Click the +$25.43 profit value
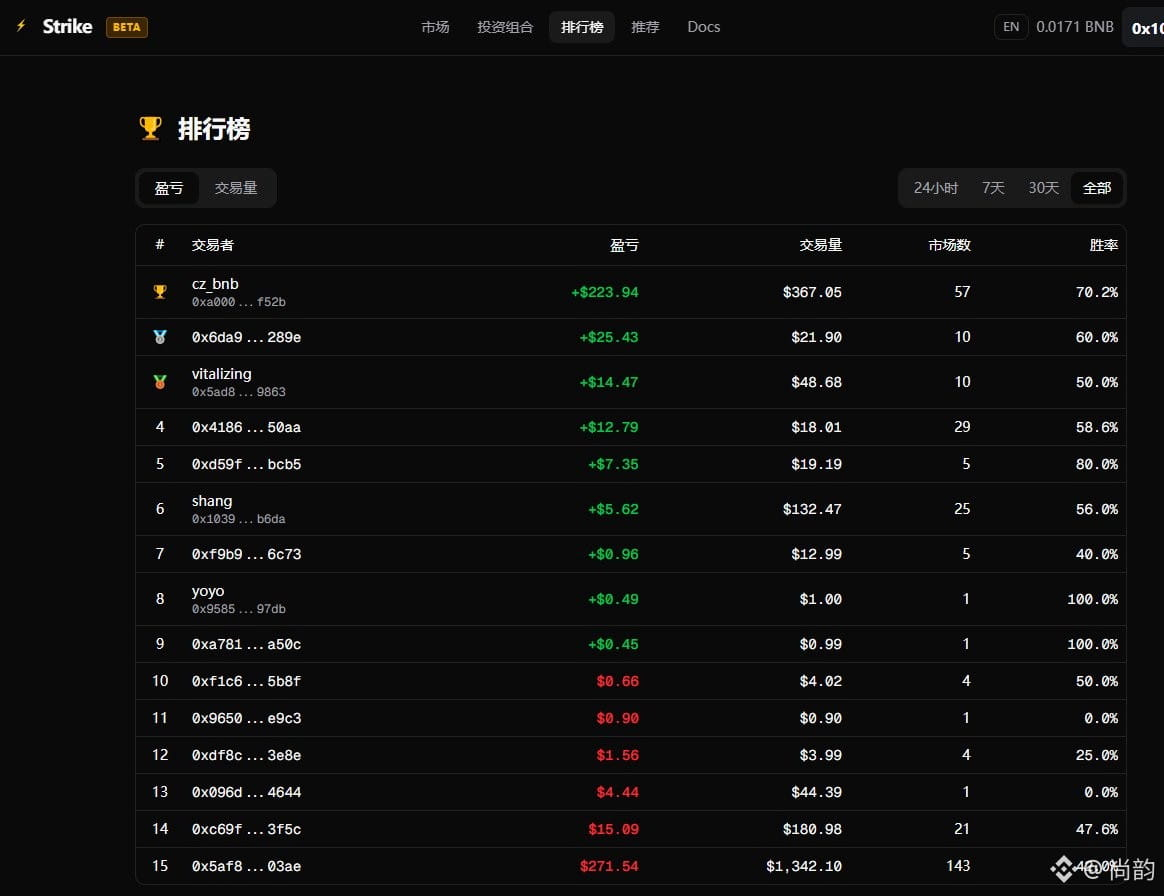 pos(609,337)
